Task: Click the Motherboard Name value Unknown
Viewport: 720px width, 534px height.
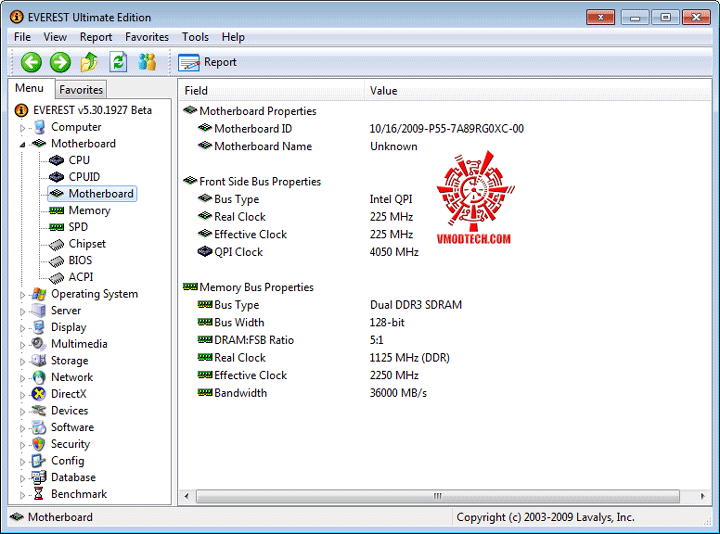Action: (394, 146)
